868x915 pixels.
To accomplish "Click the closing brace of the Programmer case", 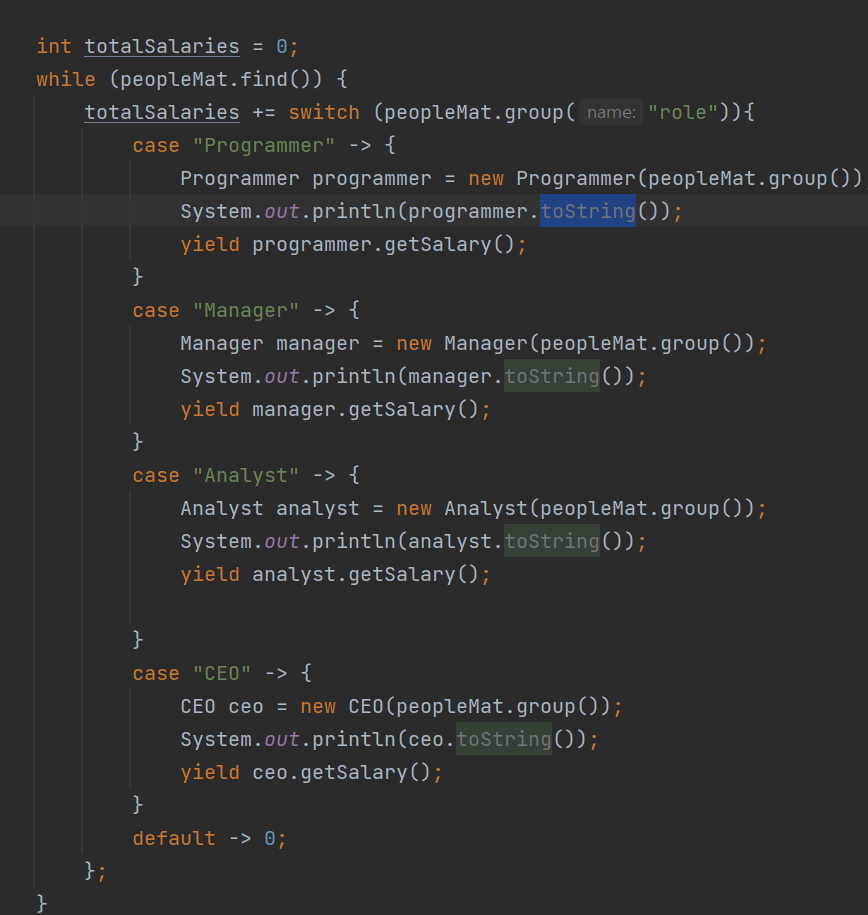I will coord(138,276).
